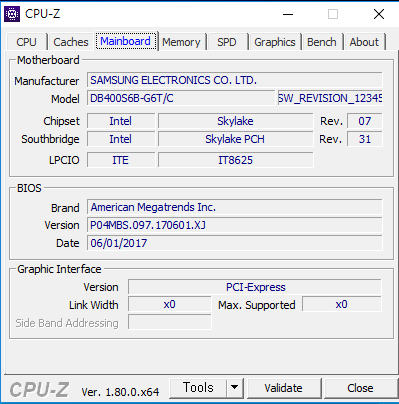Viewport: 399px width, 404px height.
Task: Click the Model field DB400S6B-G6T/C
Action: (x=181, y=98)
